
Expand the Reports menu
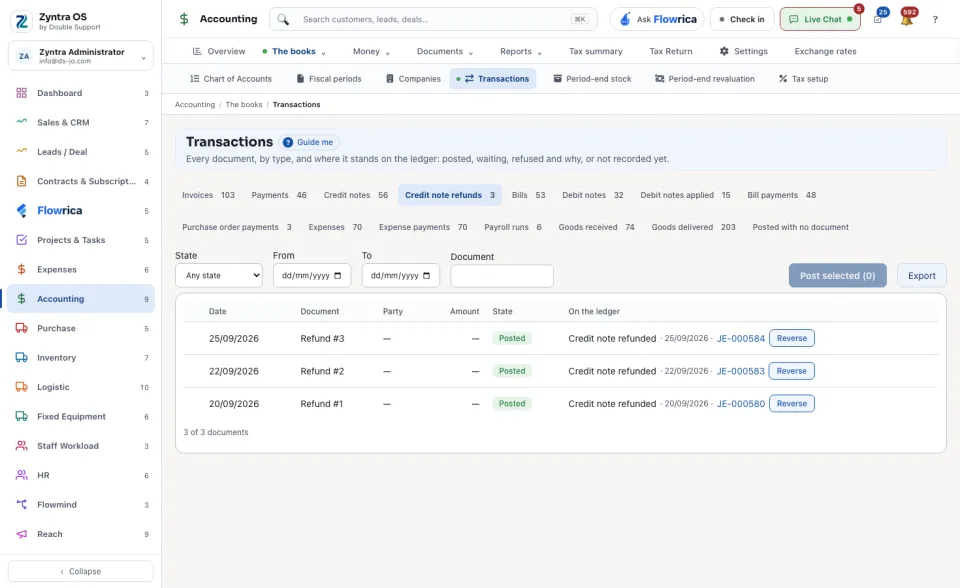pos(521,51)
